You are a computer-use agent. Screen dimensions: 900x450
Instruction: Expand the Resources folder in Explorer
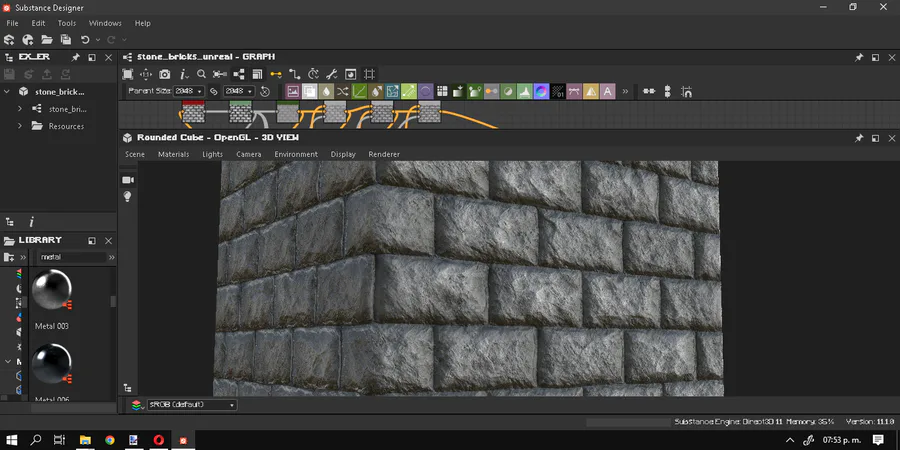point(20,126)
